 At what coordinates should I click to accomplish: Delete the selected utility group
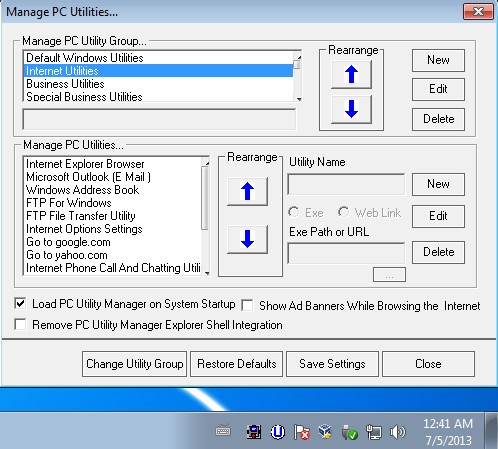tap(438, 119)
